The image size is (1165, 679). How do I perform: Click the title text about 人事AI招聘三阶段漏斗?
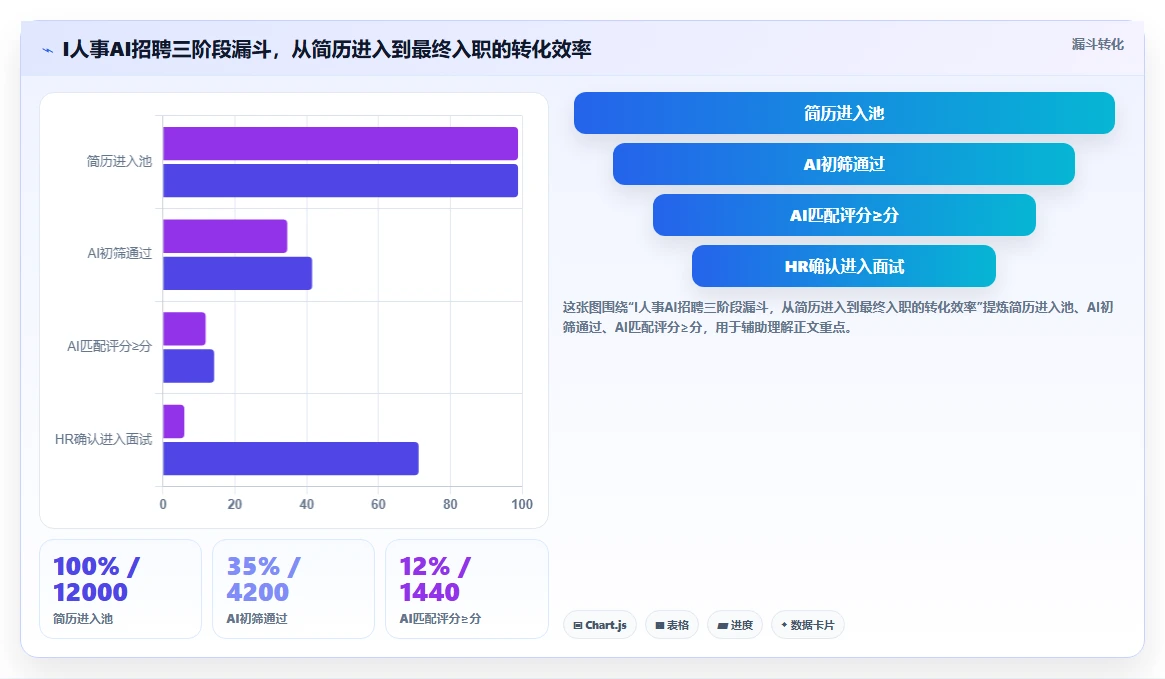(x=327, y=49)
